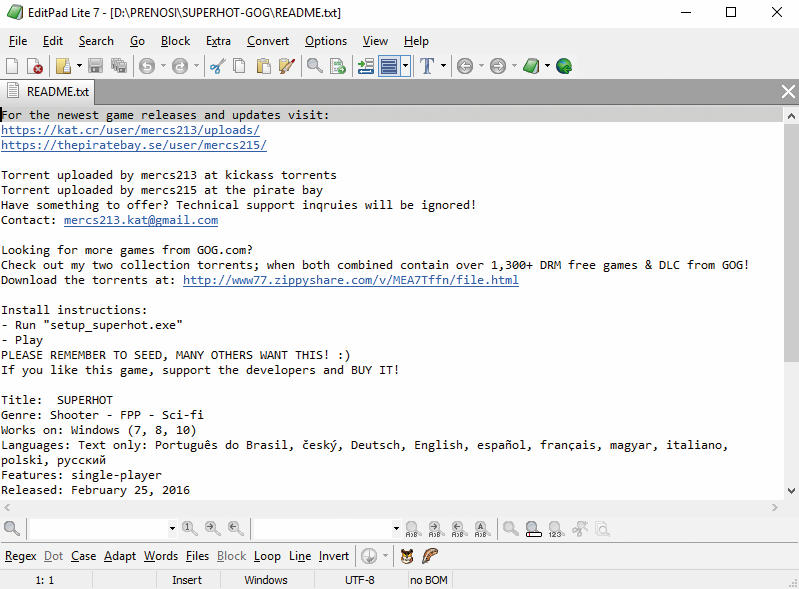
Task: Click inside the replacement text input field
Action: pos(322,528)
